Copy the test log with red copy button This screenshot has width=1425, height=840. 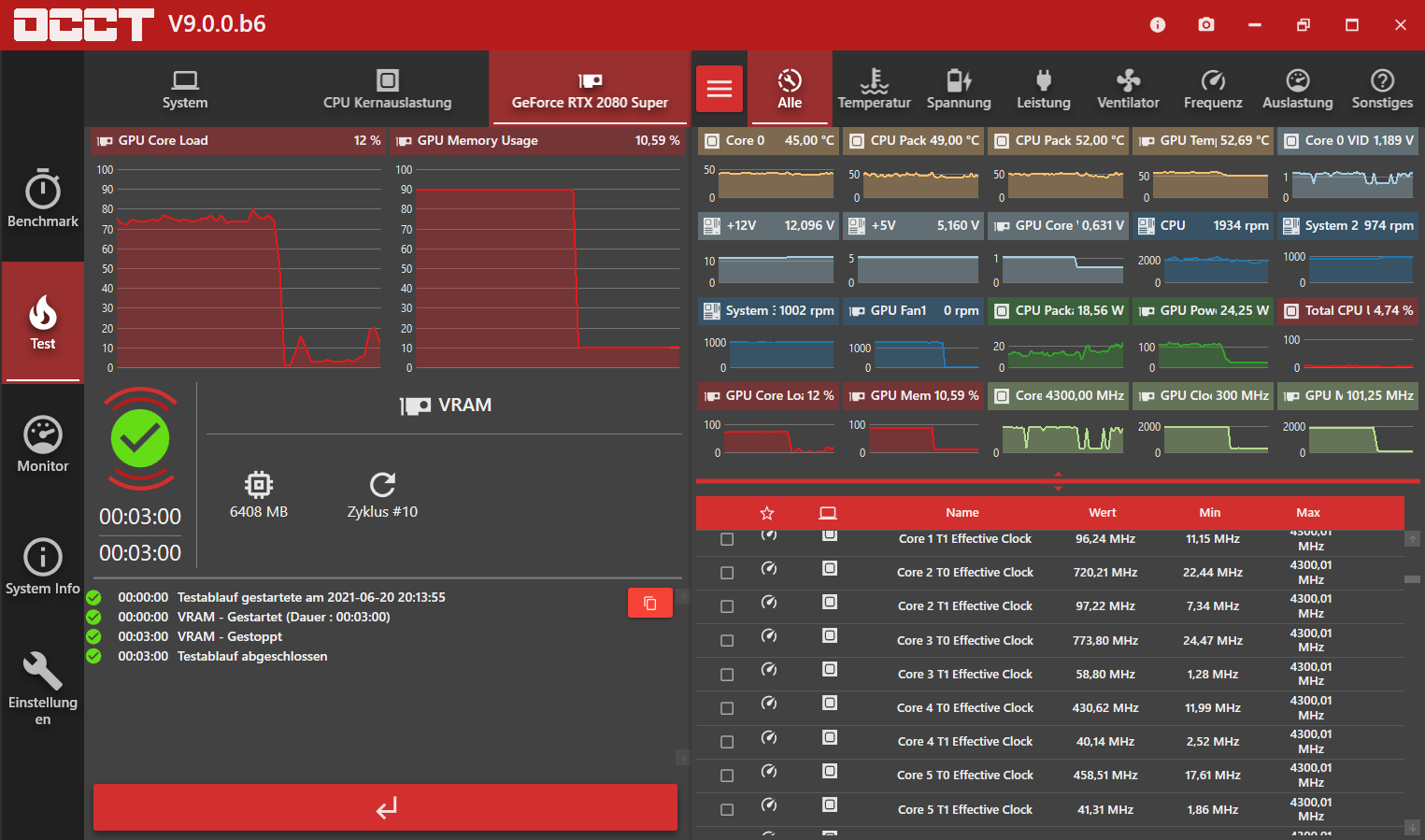point(650,604)
